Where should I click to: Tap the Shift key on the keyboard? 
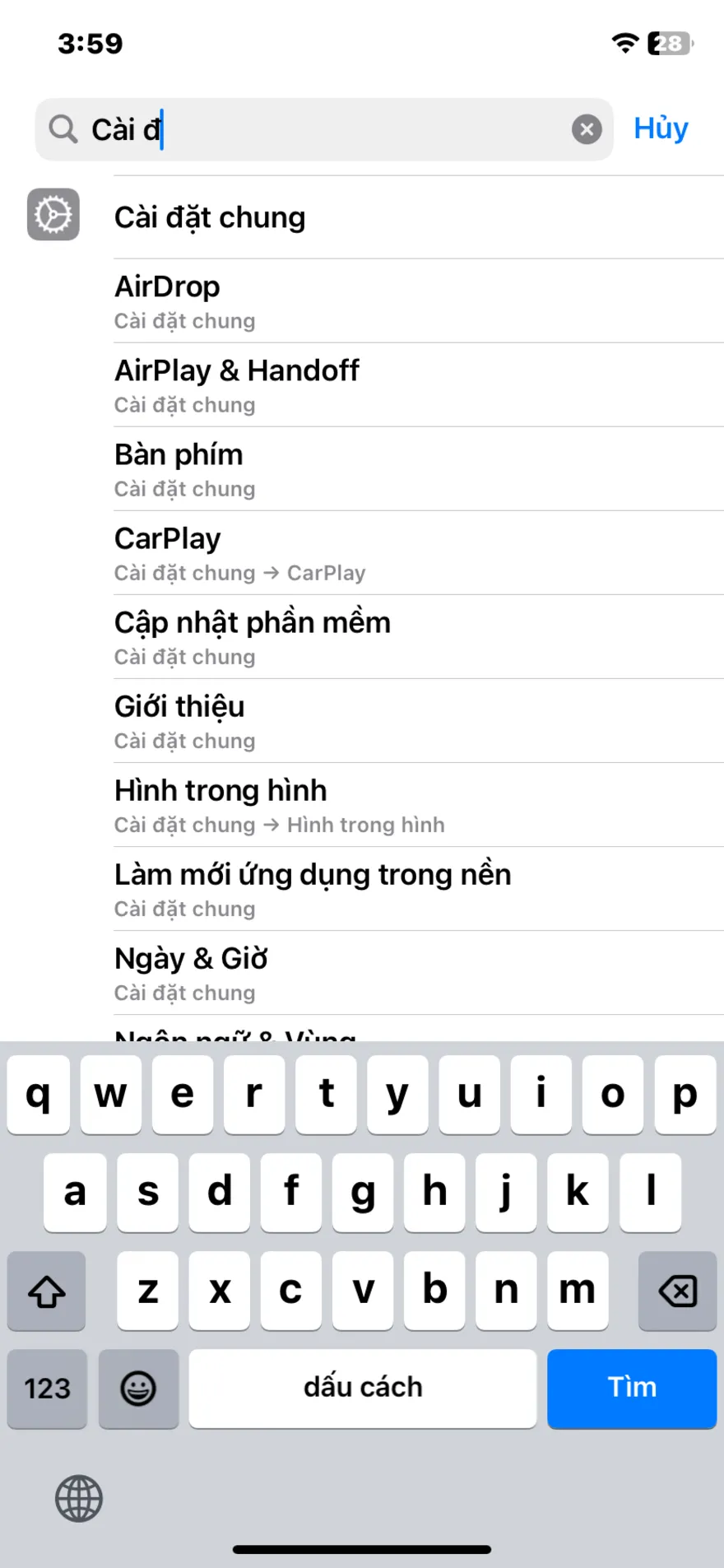pyautogui.click(x=46, y=1291)
